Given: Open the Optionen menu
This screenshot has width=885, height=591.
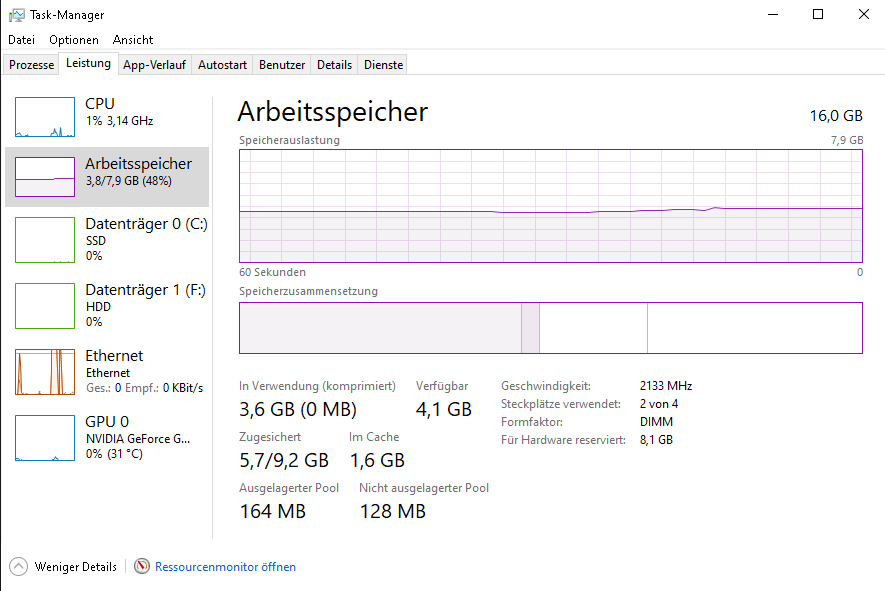Looking at the screenshot, I should pyautogui.click(x=74, y=40).
